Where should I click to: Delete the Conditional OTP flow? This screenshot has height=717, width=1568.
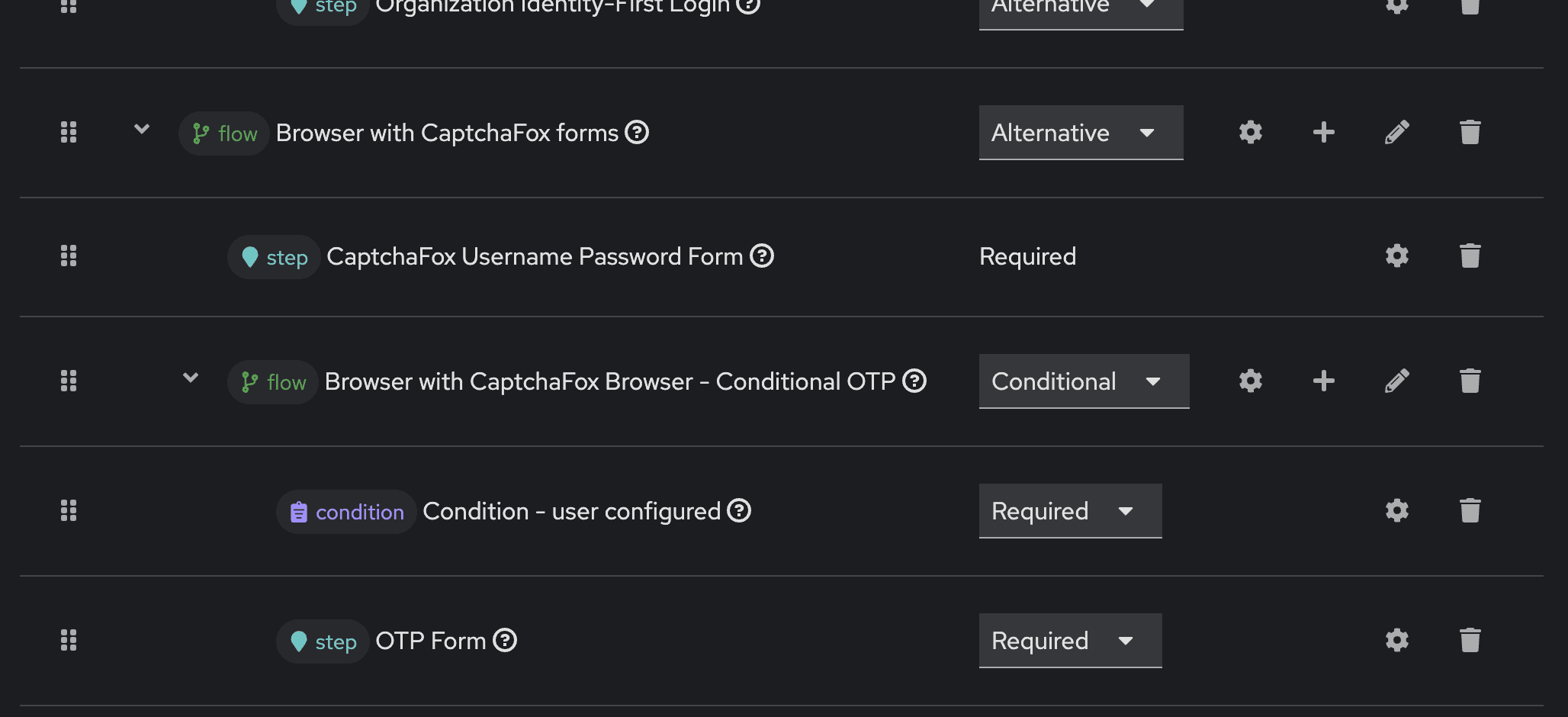[1470, 381]
